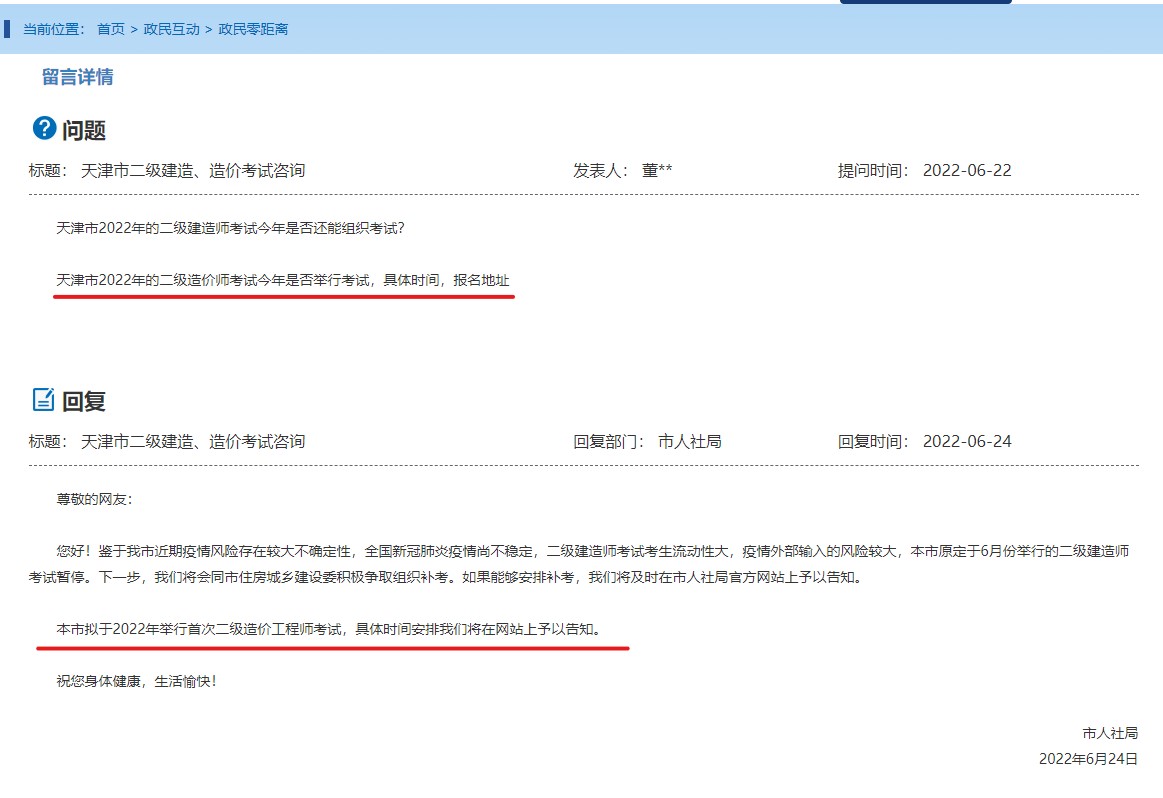Click the dark blue button at top right
This screenshot has width=1163, height=798.
925,4
